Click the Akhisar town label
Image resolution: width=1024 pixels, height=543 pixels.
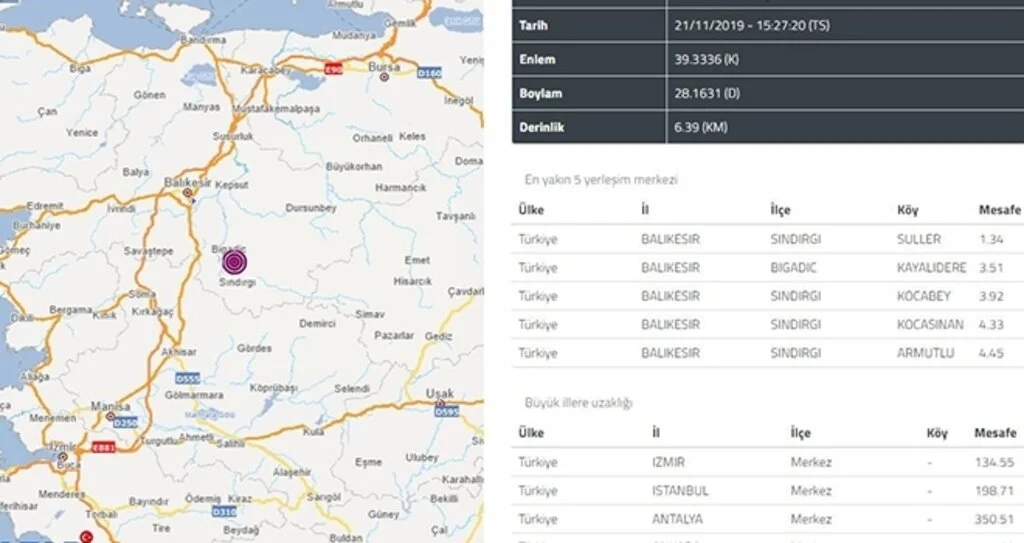(x=179, y=352)
